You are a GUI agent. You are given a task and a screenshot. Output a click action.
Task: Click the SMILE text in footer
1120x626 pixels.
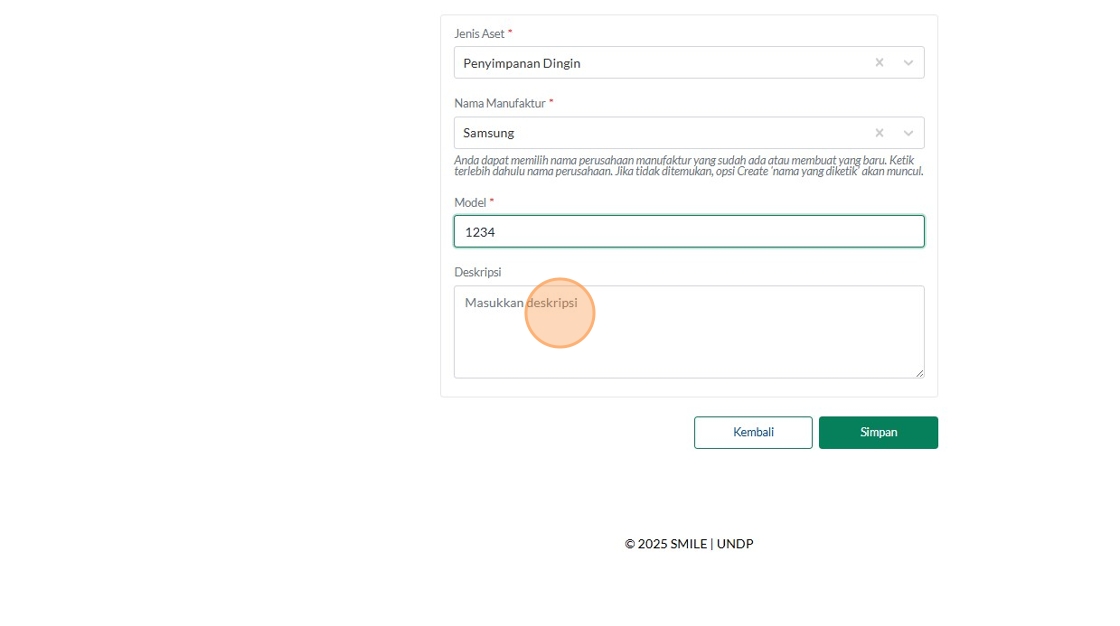tap(689, 544)
